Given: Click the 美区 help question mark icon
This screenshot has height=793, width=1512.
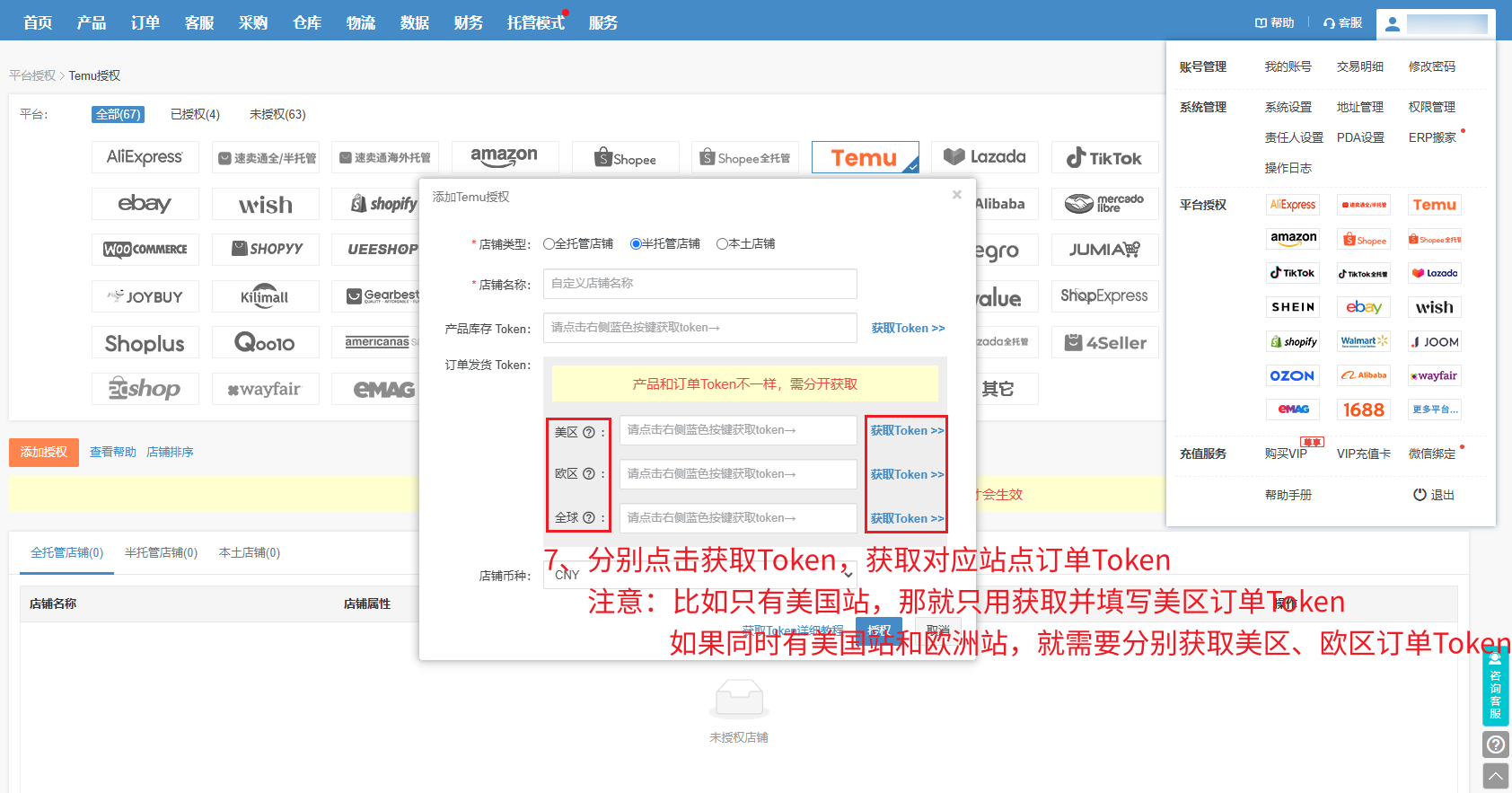Looking at the screenshot, I should tap(589, 432).
